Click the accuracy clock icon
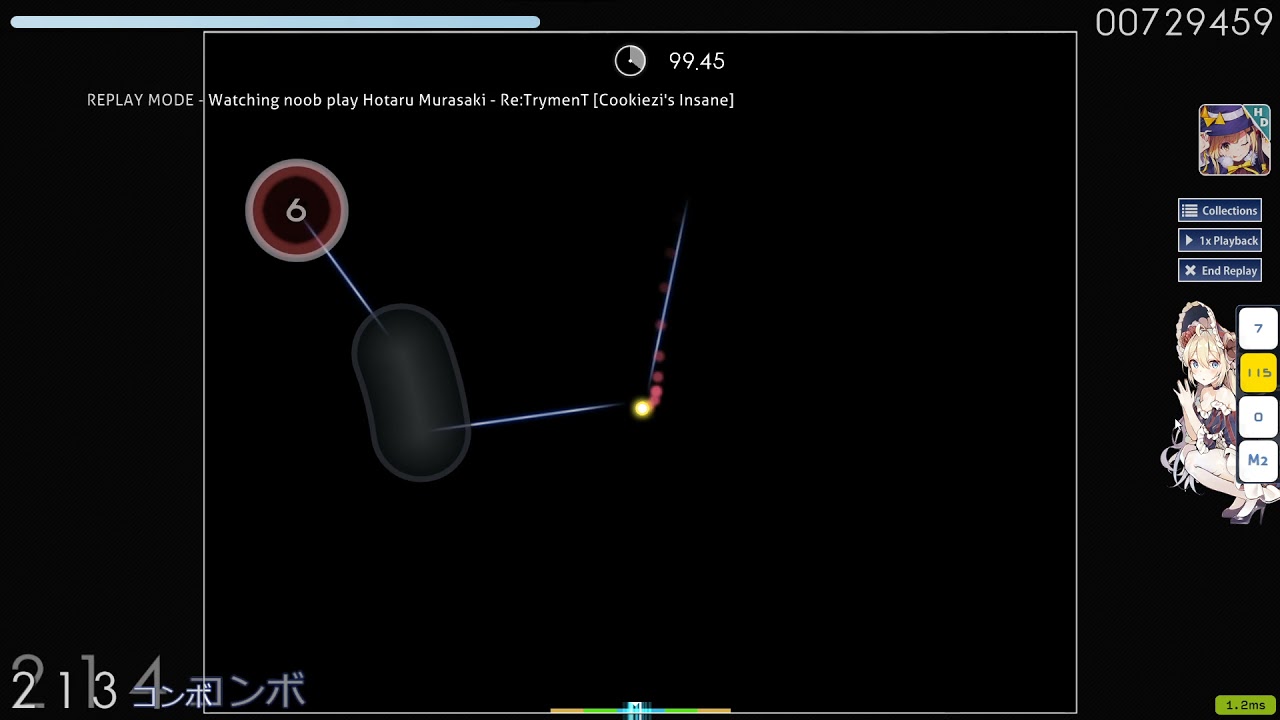This screenshot has width=1280, height=720. 630,61
